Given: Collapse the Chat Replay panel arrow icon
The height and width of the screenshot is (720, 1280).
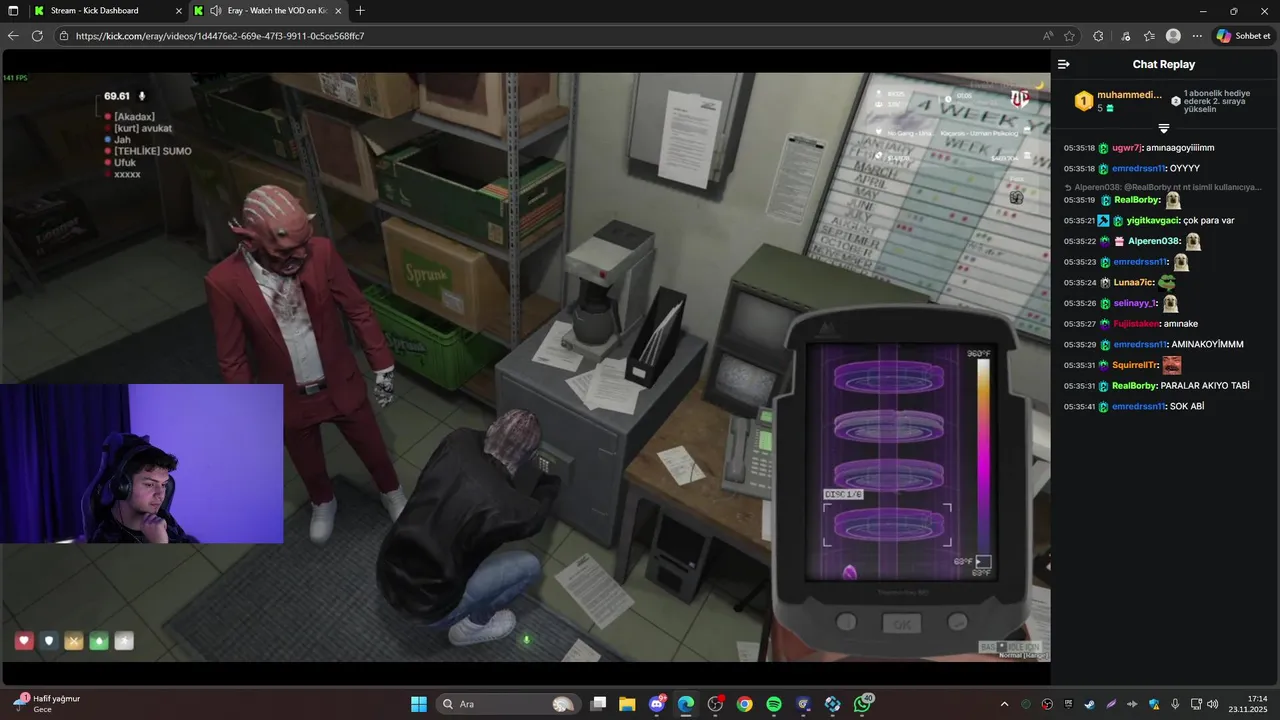Looking at the screenshot, I should 1064,64.
